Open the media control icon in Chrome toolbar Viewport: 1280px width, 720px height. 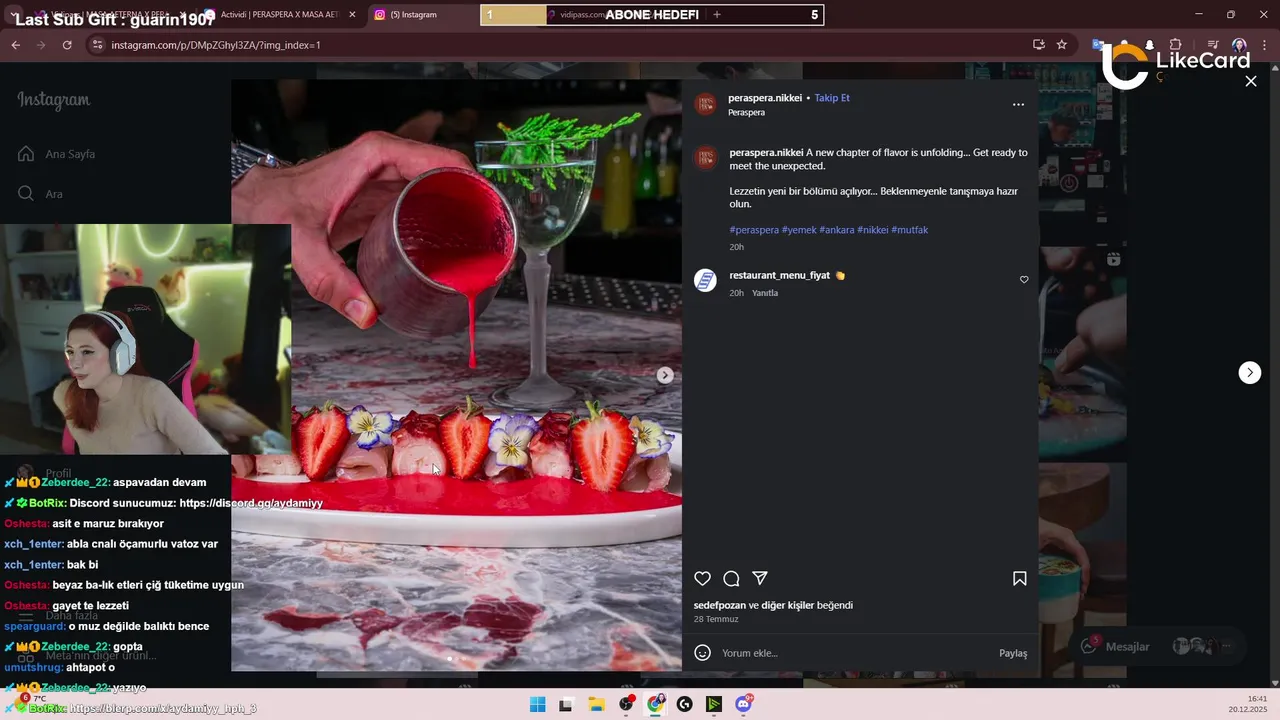coord(1213,45)
